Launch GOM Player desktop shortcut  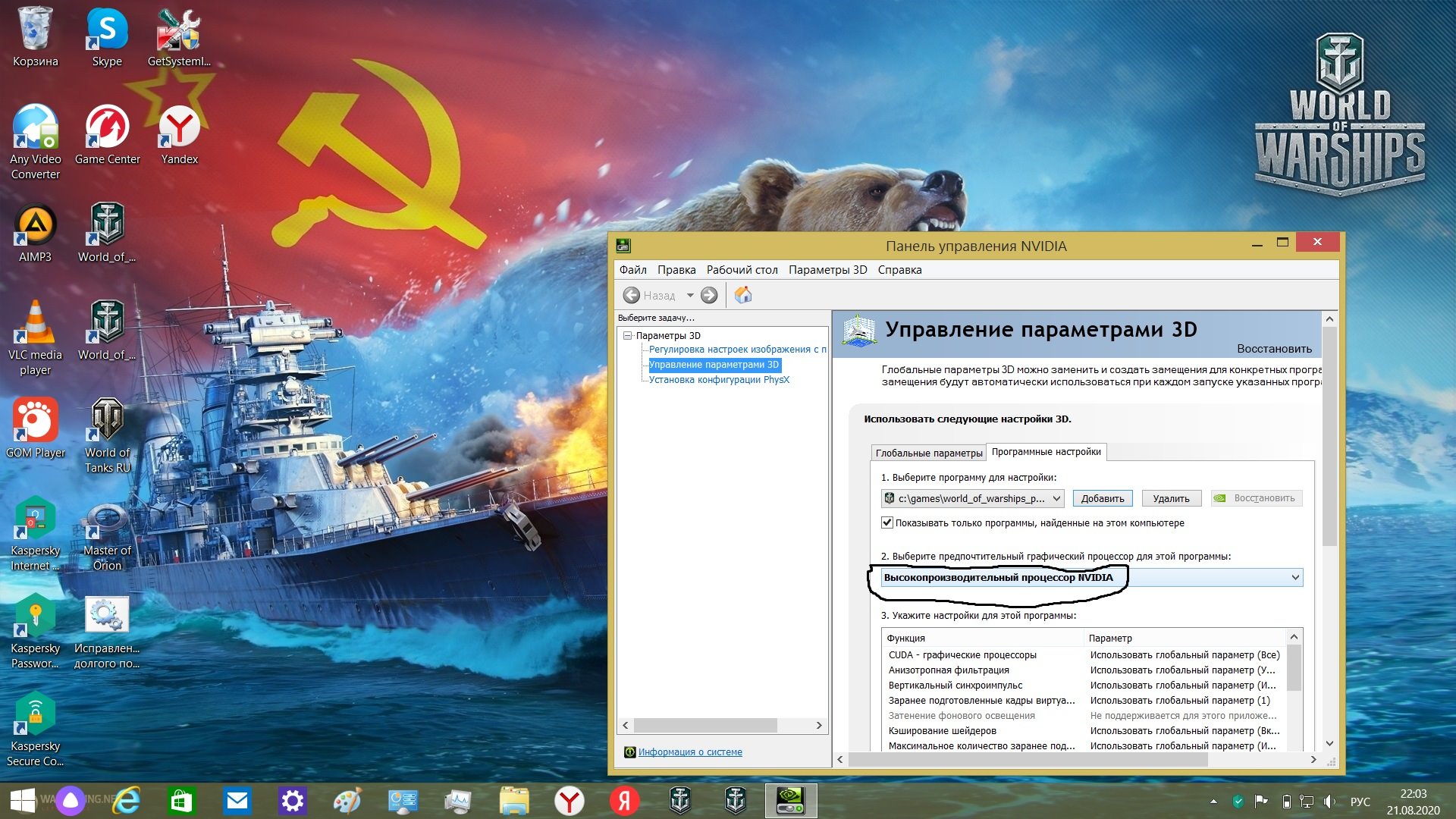click(35, 428)
